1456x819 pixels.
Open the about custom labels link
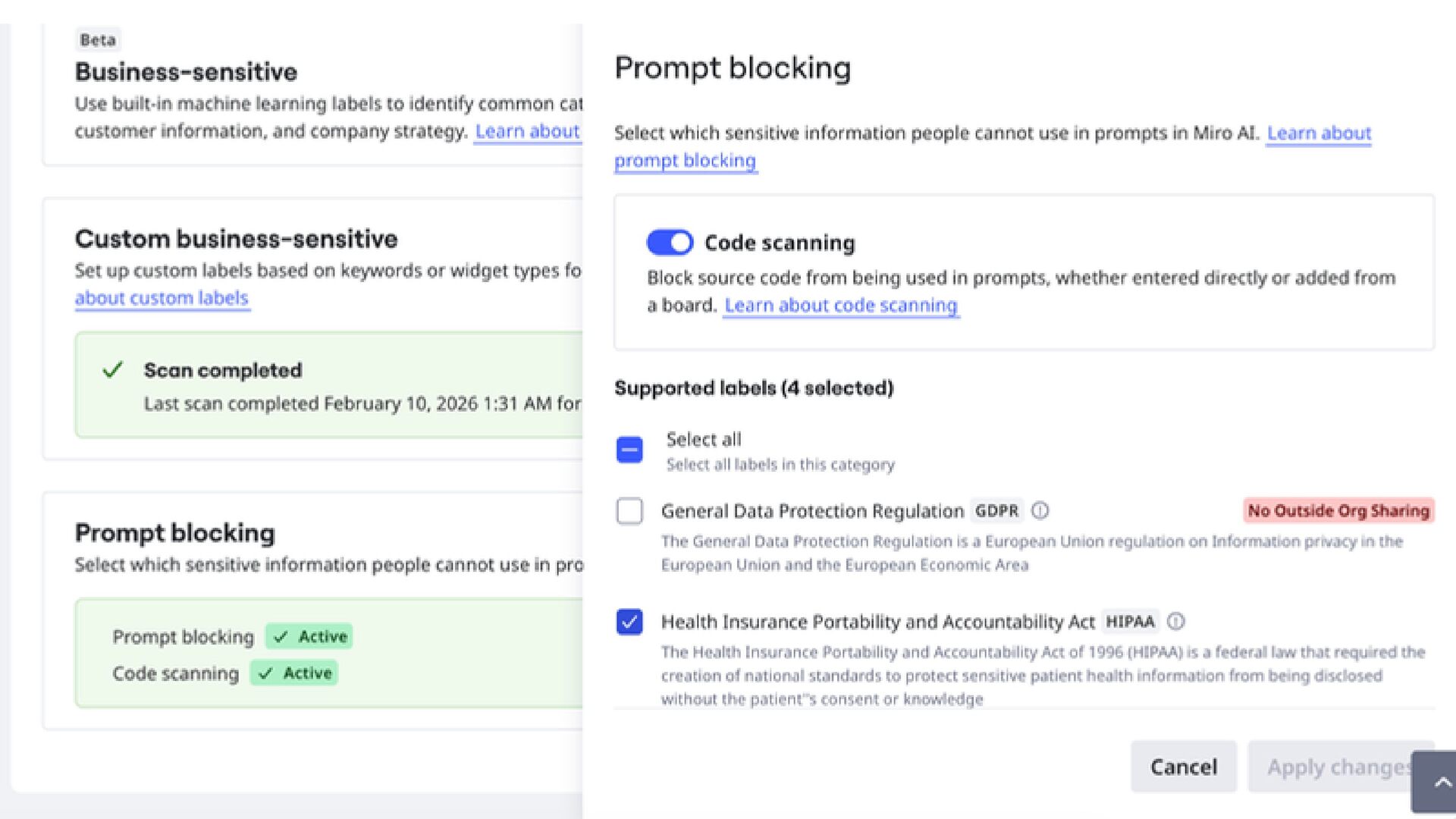(x=162, y=298)
